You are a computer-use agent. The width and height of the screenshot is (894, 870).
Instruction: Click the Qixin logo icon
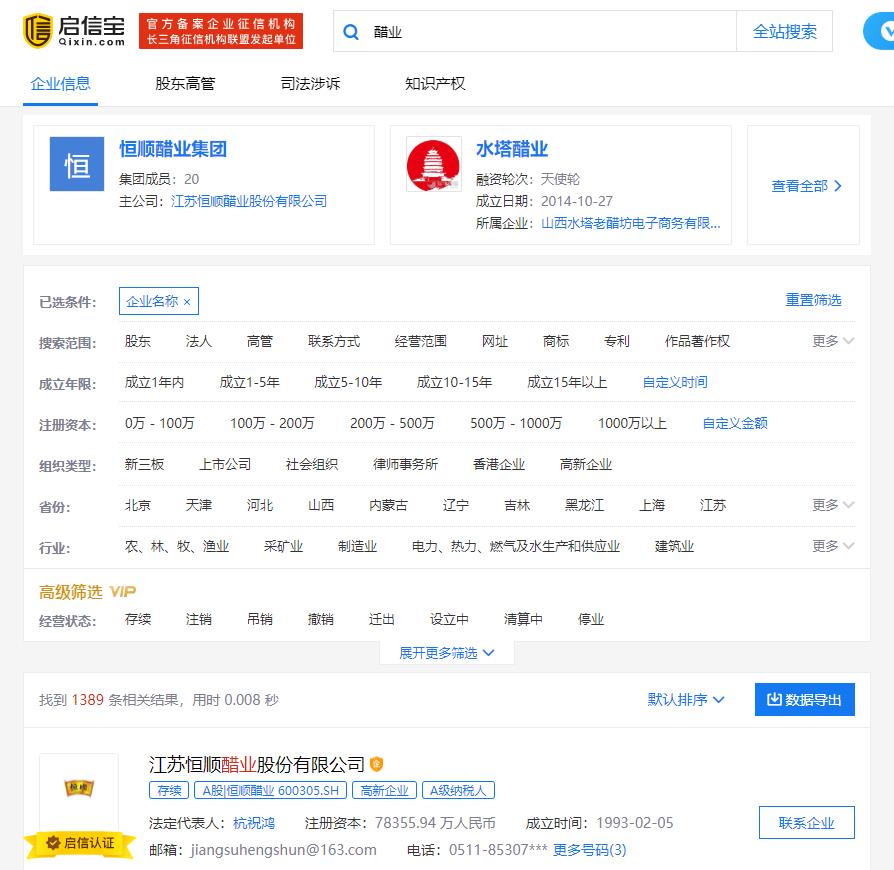[x=37, y=31]
